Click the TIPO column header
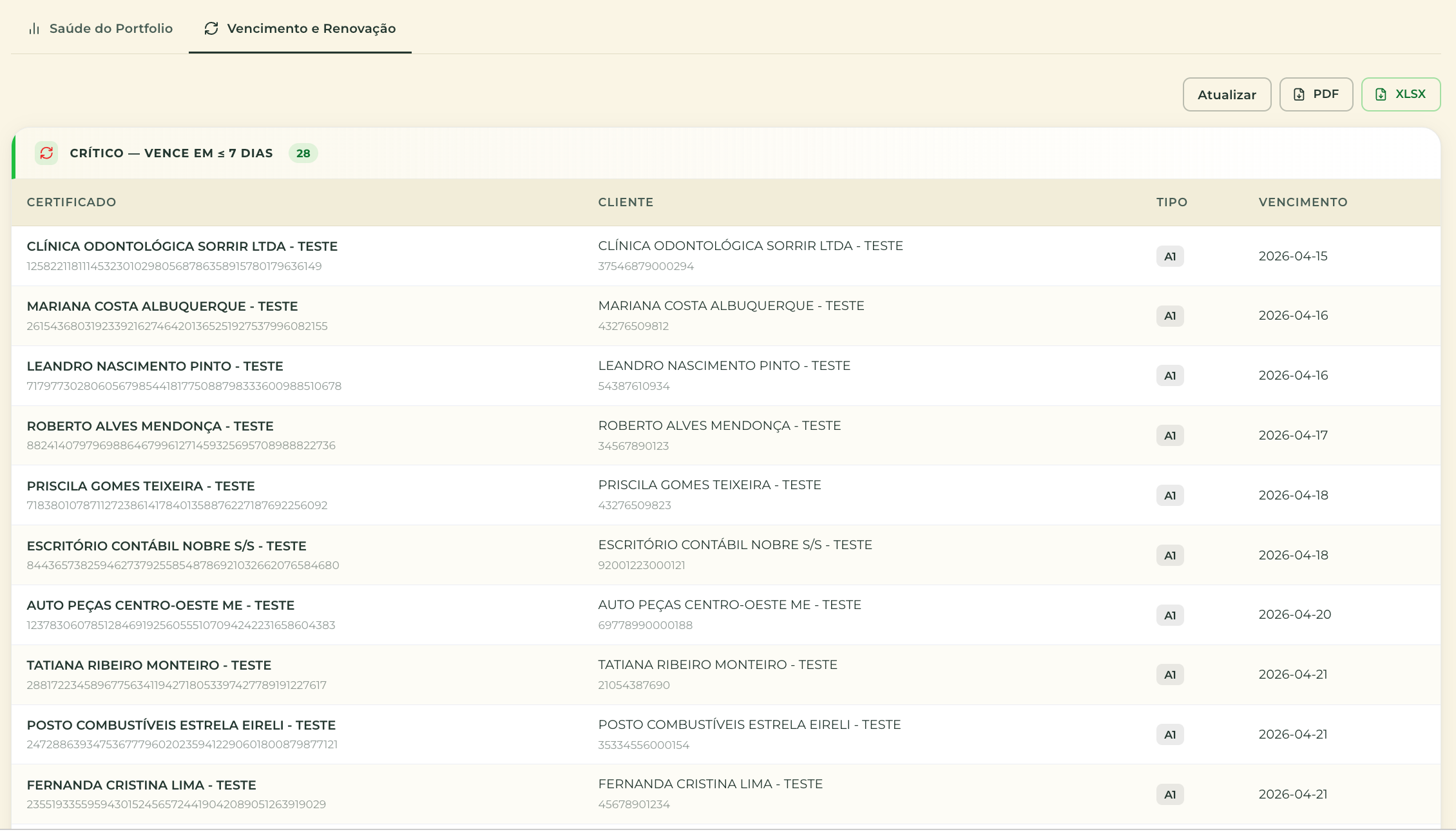Image resolution: width=1456 pixels, height=834 pixels. click(1172, 202)
